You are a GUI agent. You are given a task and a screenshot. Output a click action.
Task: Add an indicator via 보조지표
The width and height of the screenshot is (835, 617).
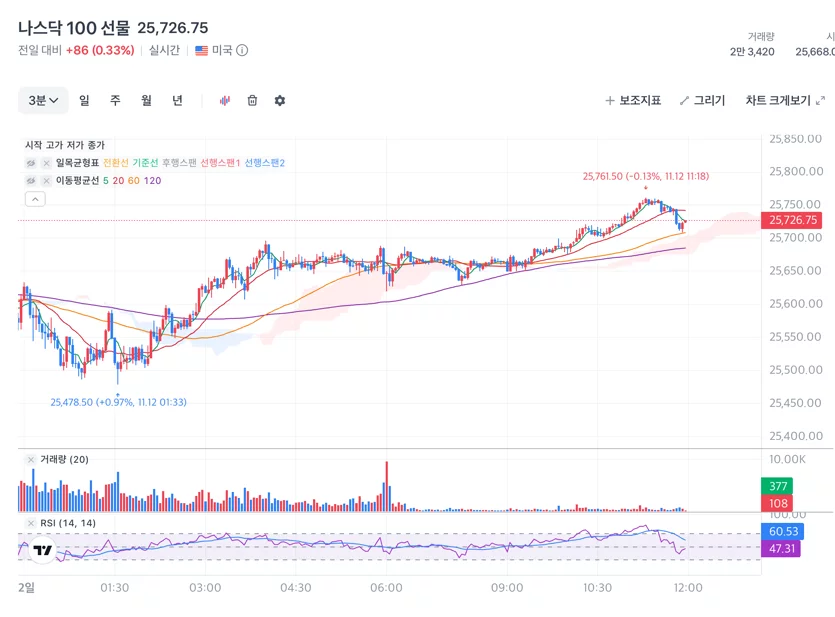[x=633, y=101]
